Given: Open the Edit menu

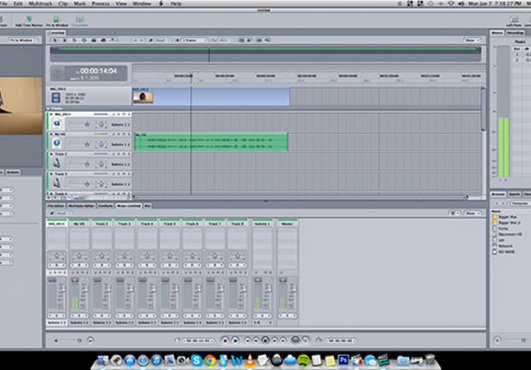Looking at the screenshot, I should [18, 3].
